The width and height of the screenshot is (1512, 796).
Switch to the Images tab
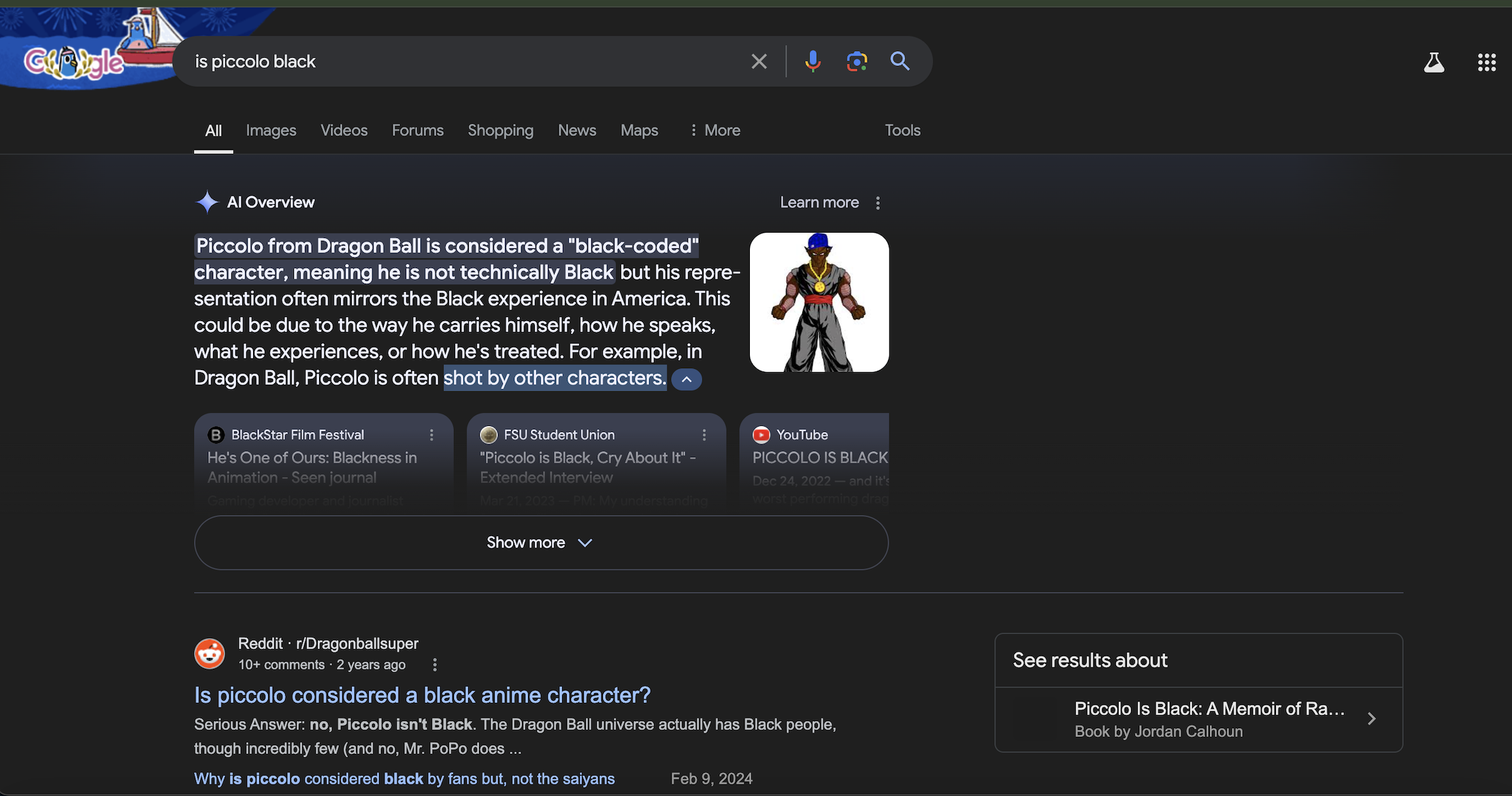(271, 130)
